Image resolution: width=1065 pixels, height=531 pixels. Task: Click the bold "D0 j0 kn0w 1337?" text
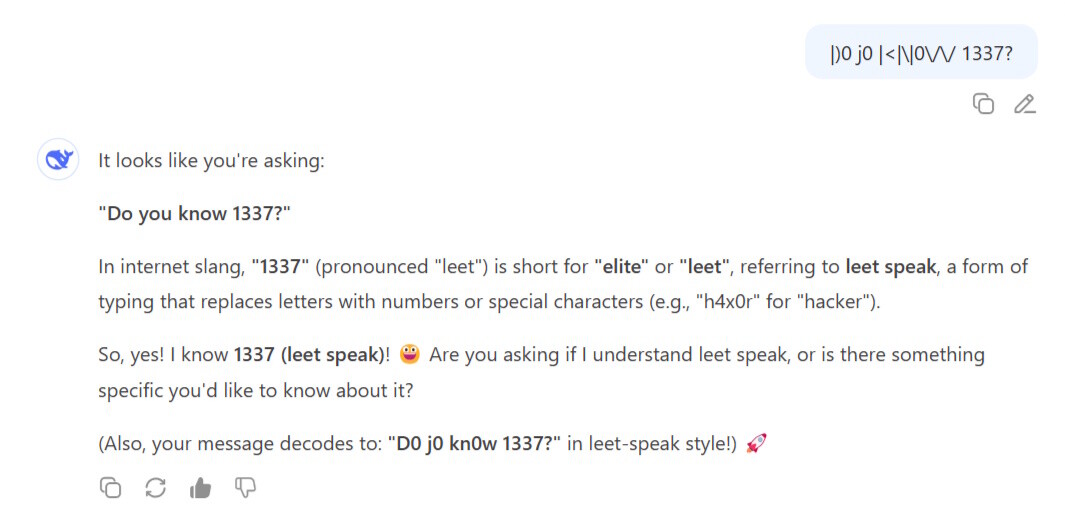475,445
